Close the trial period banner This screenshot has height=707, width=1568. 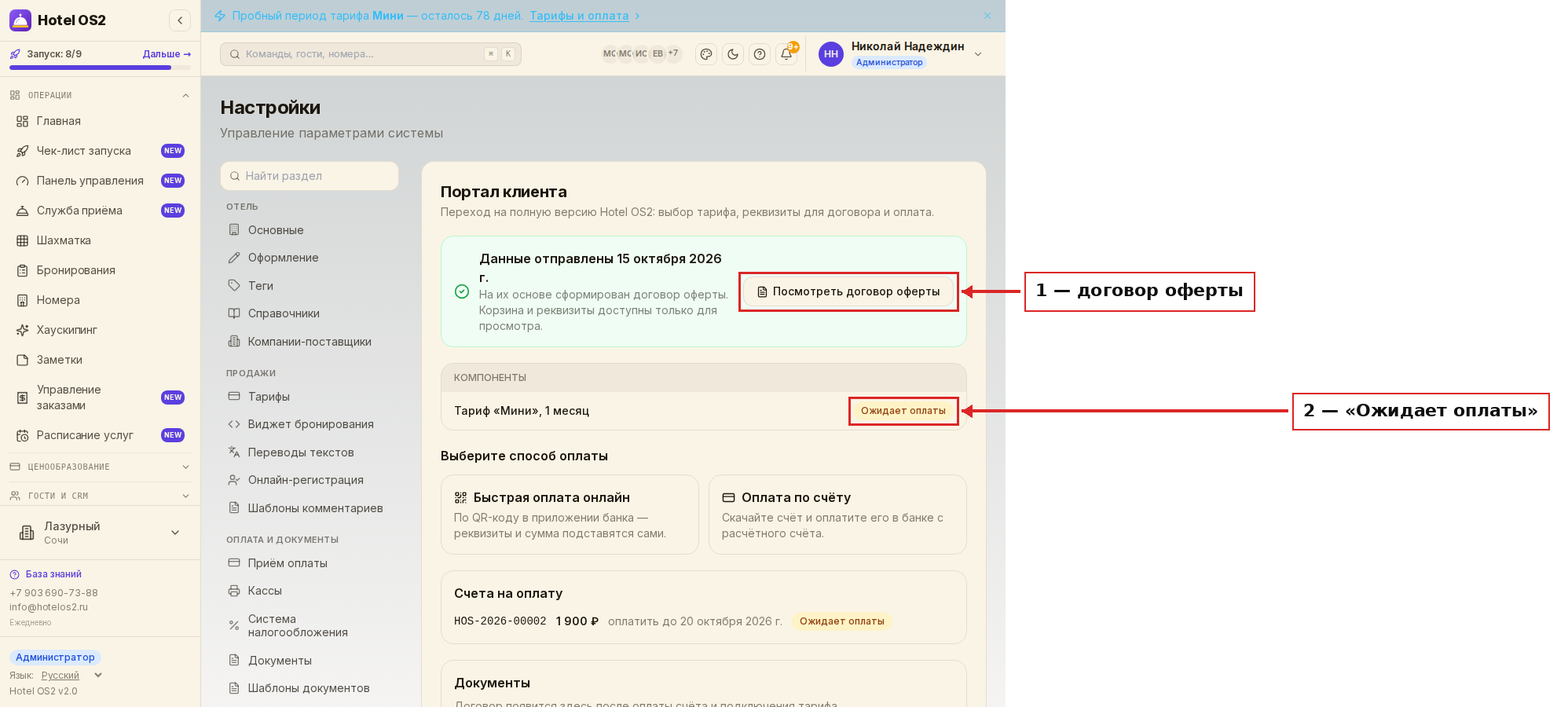pos(987,16)
